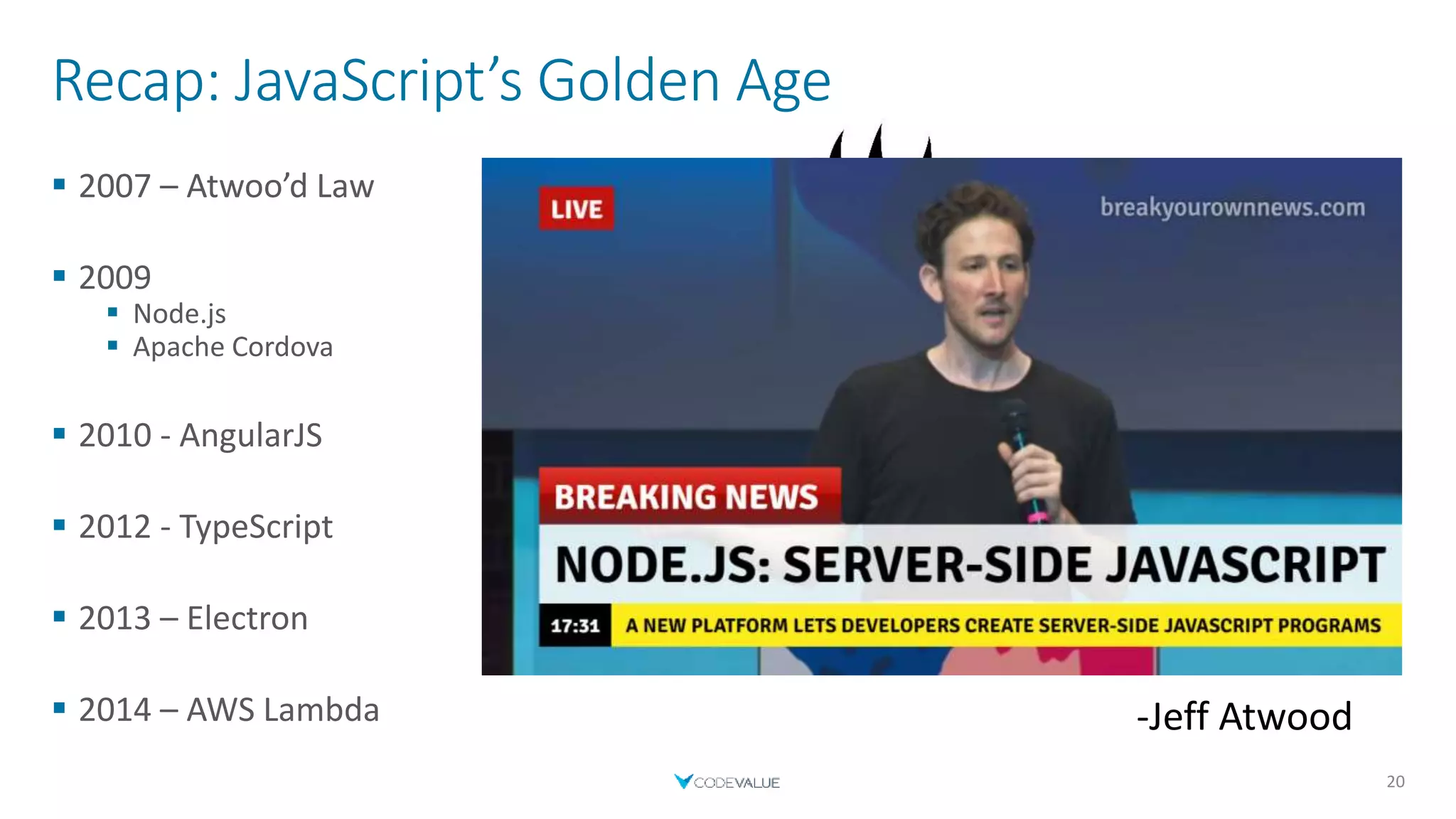The width and height of the screenshot is (1456, 819).
Task: Click the CodeValue logo in the footer
Action: click(x=727, y=781)
